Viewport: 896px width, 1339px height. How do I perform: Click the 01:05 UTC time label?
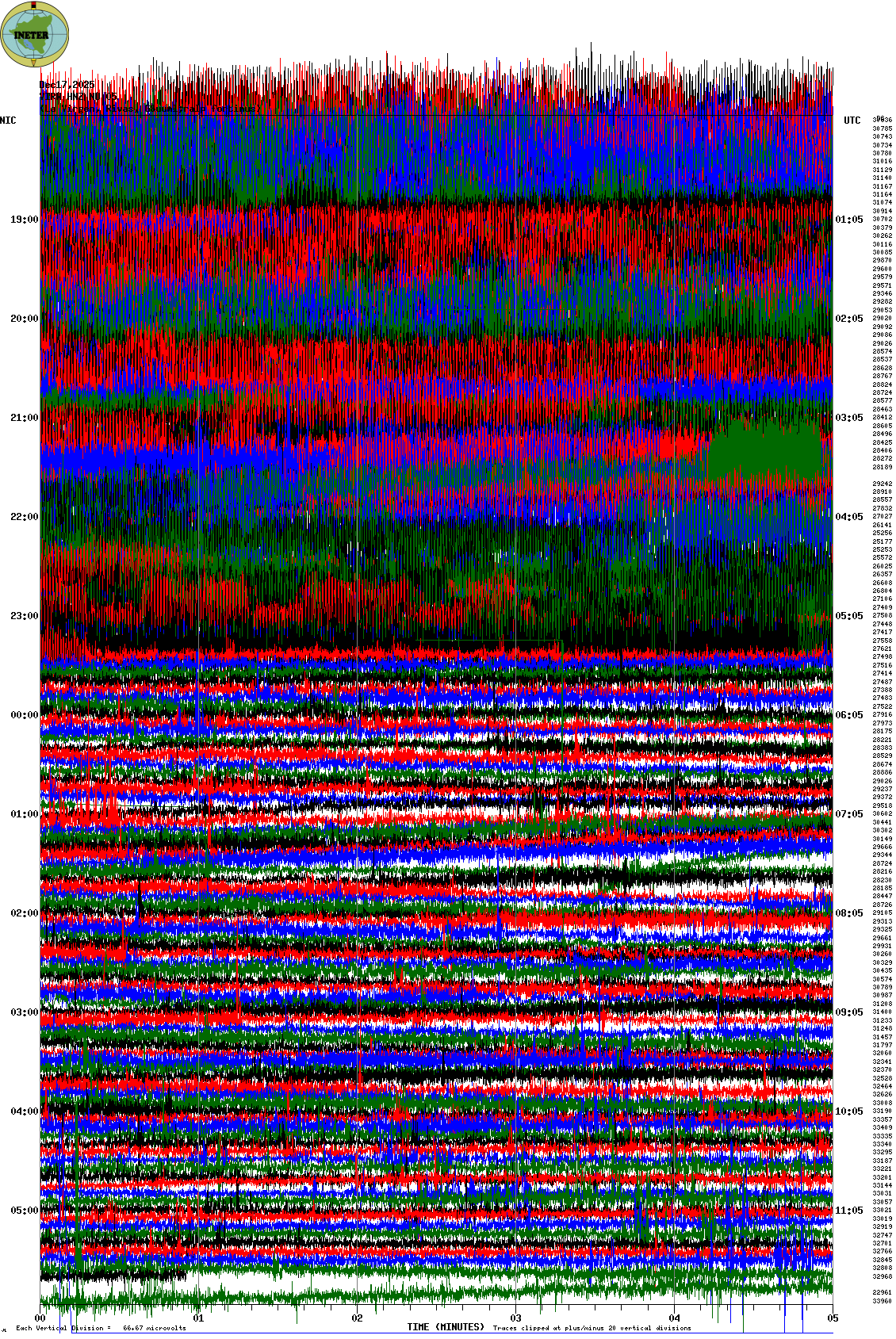click(849, 220)
